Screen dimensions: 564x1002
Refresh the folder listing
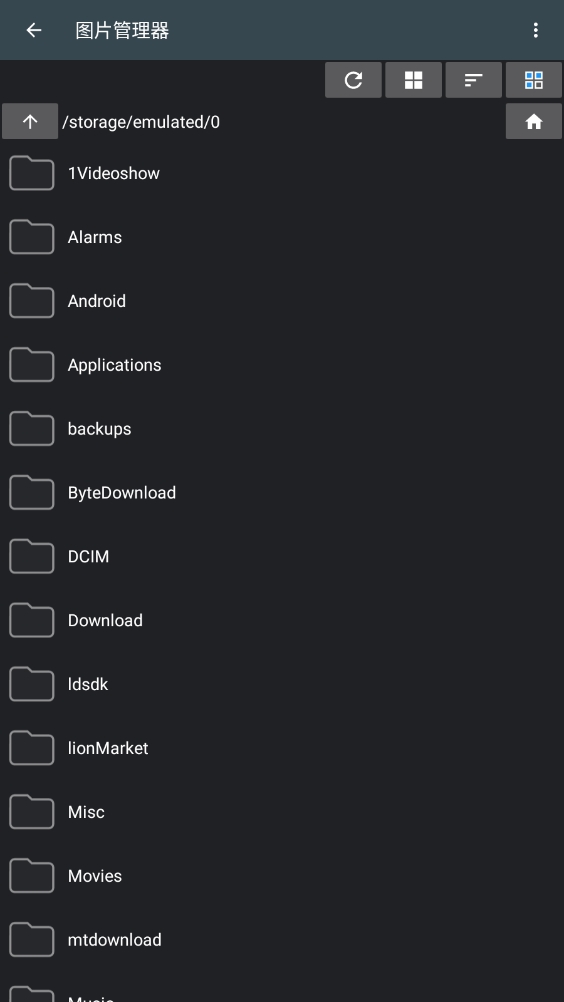pos(353,80)
